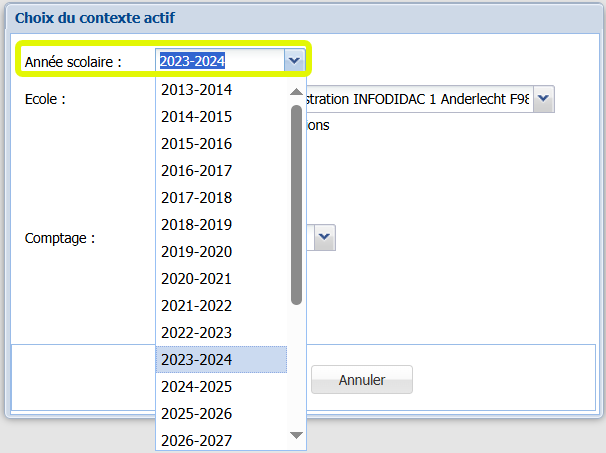
Task: Select 2022-2023 from the list
Action: click(x=197, y=332)
